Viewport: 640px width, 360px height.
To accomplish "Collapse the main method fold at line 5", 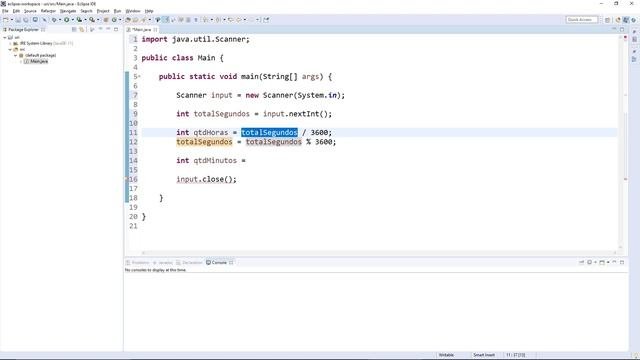I will tap(140, 76).
